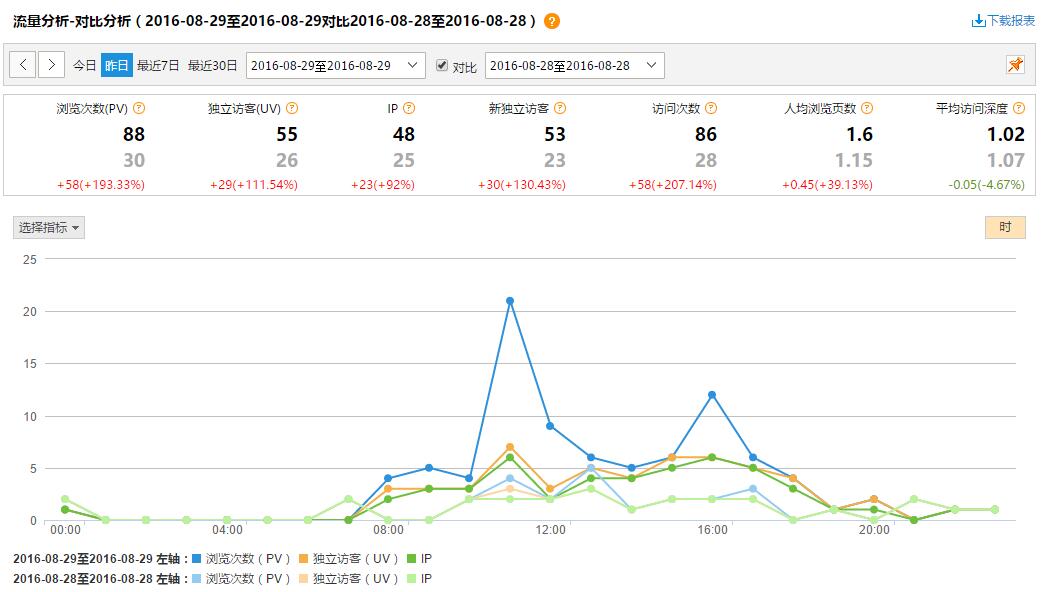The height and width of the screenshot is (592, 1045).
Task: Click the 下载报表 download link
Action: 1003,20
